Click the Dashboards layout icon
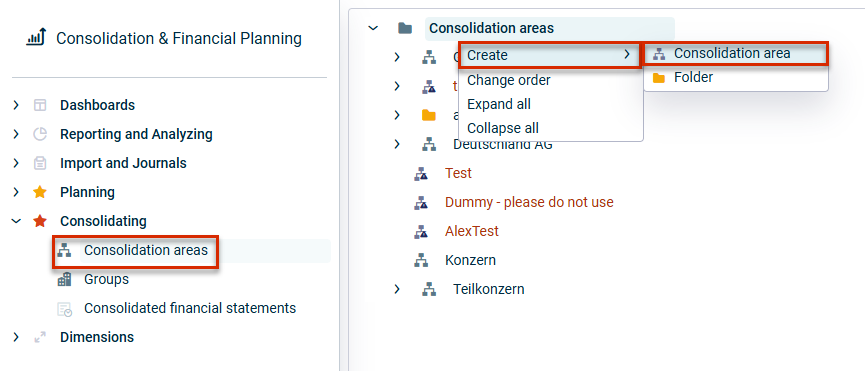The image size is (865, 371). (x=40, y=105)
